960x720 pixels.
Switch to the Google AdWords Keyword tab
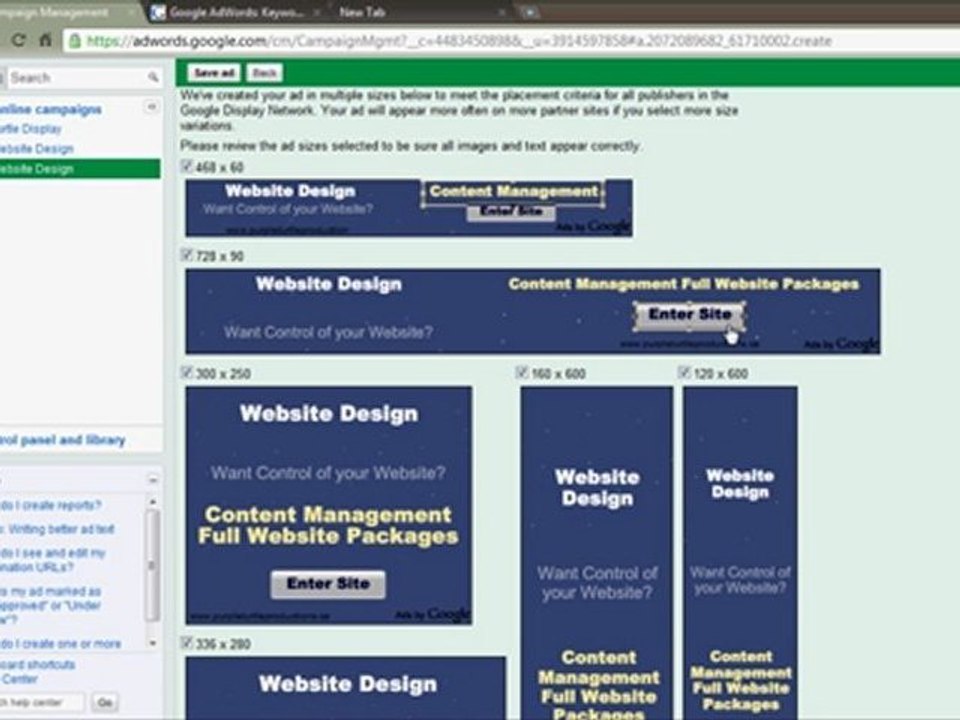(x=236, y=12)
